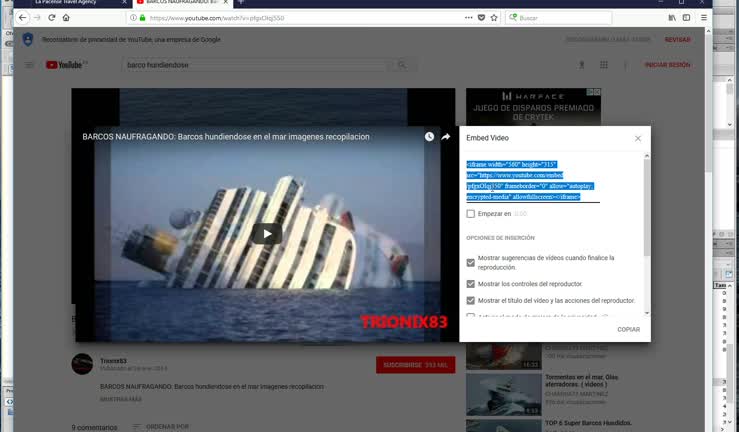The width and height of the screenshot is (739, 432).
Task: Open the YouTube settings three-dot icon
Action: [625, 65]
